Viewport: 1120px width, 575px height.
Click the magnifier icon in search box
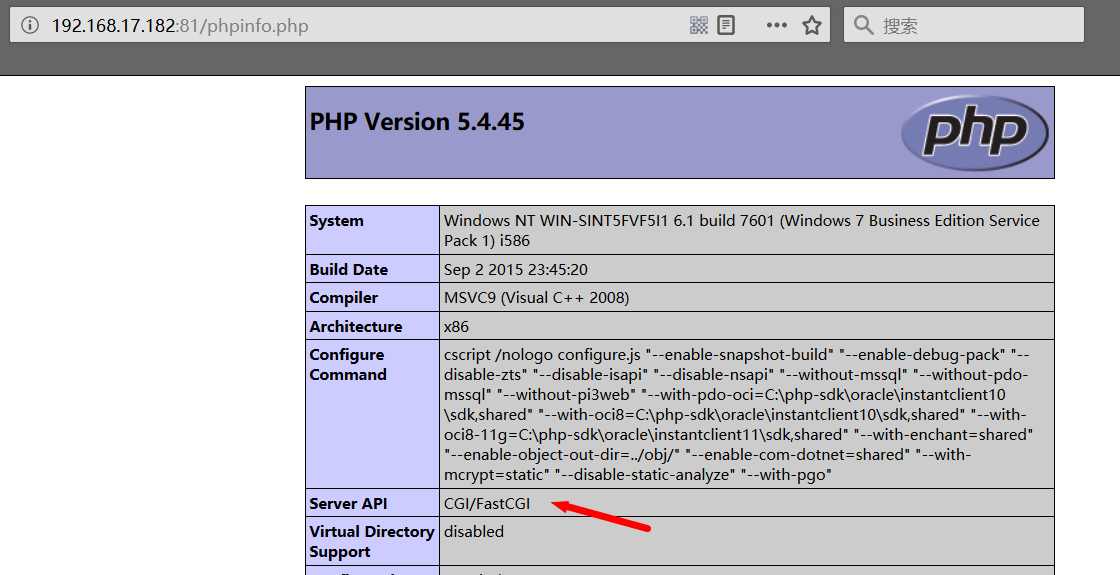click(864, 25)
